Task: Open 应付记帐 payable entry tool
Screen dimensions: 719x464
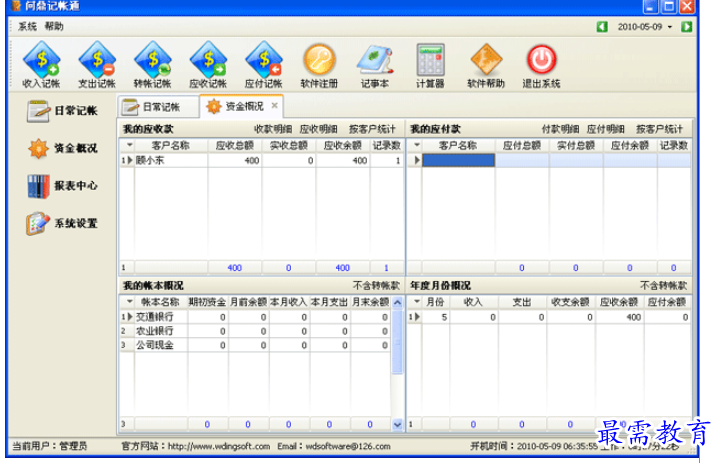Action: pos(263,64)
